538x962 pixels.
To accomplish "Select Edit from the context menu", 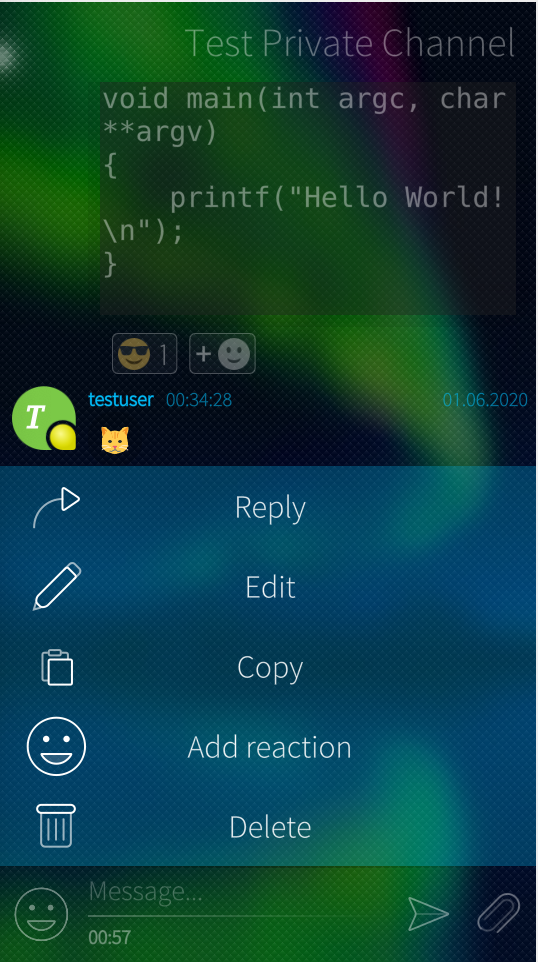I will coord(269,587).
